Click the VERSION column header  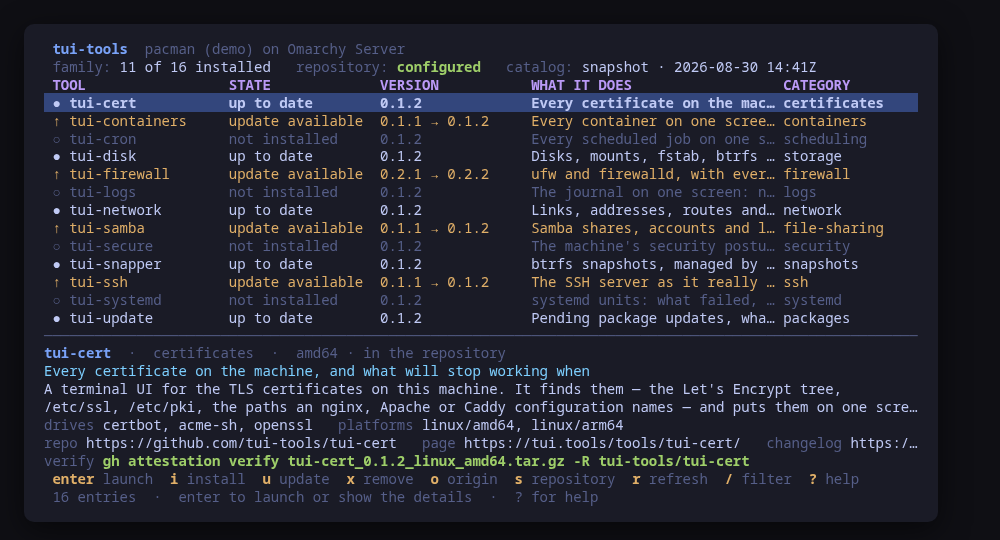409,85
